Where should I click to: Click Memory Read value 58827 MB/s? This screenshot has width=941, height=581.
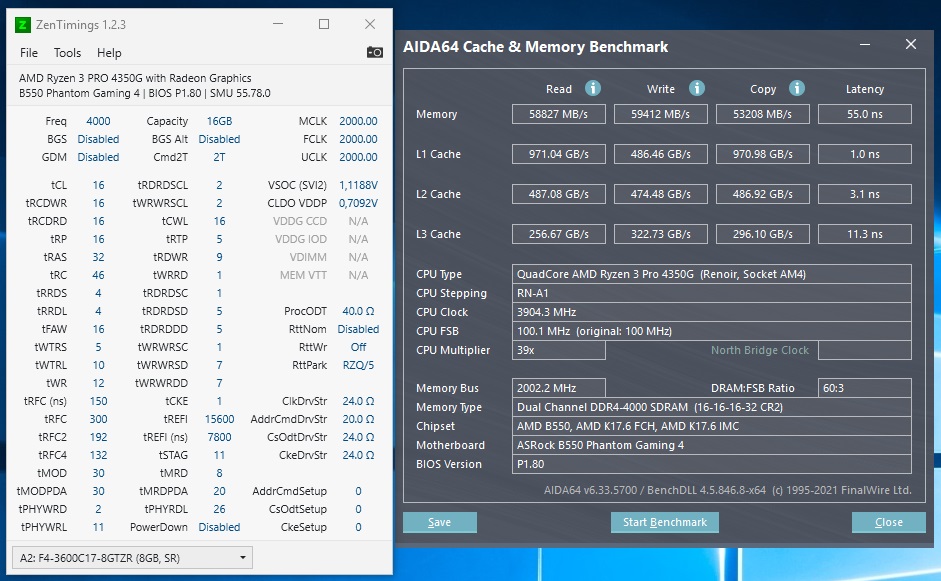pos(559,114)
